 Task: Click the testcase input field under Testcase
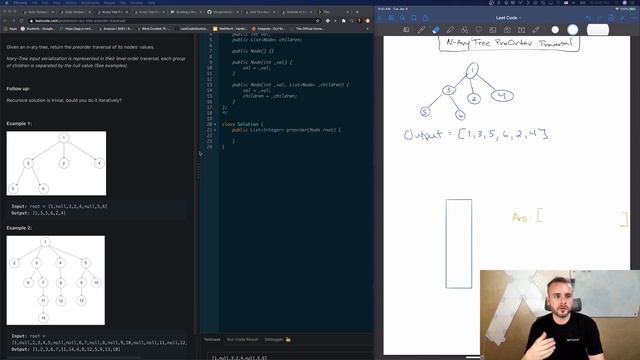click(x=290, y=357)
